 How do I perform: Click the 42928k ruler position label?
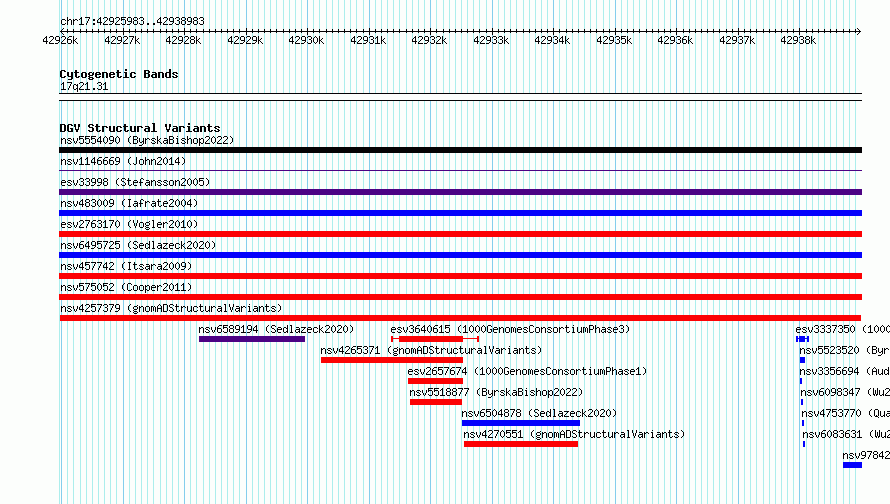click(183, 40)
